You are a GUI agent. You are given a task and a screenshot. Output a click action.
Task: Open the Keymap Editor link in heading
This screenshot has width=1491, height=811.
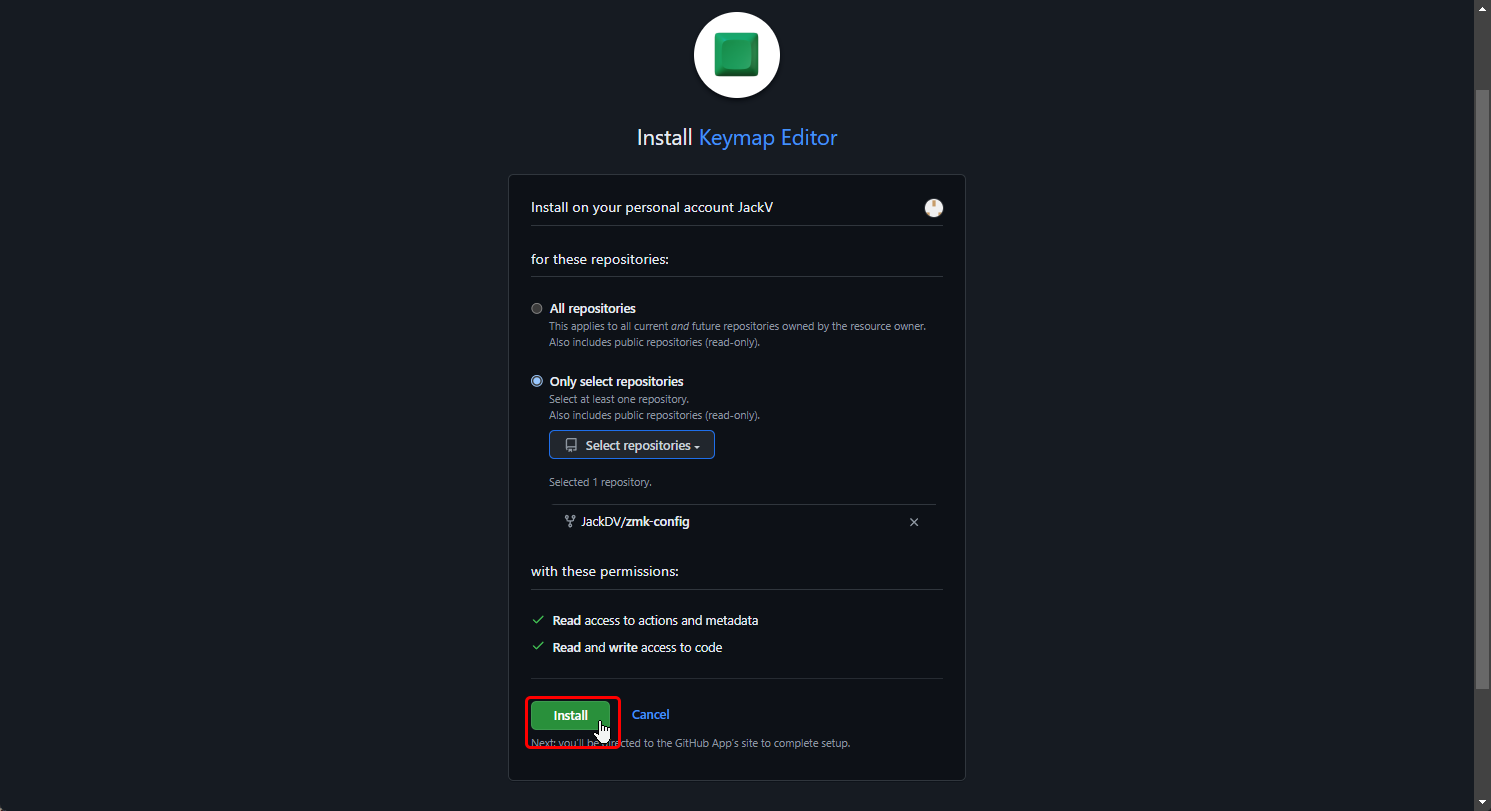click(x=767, y=137)
